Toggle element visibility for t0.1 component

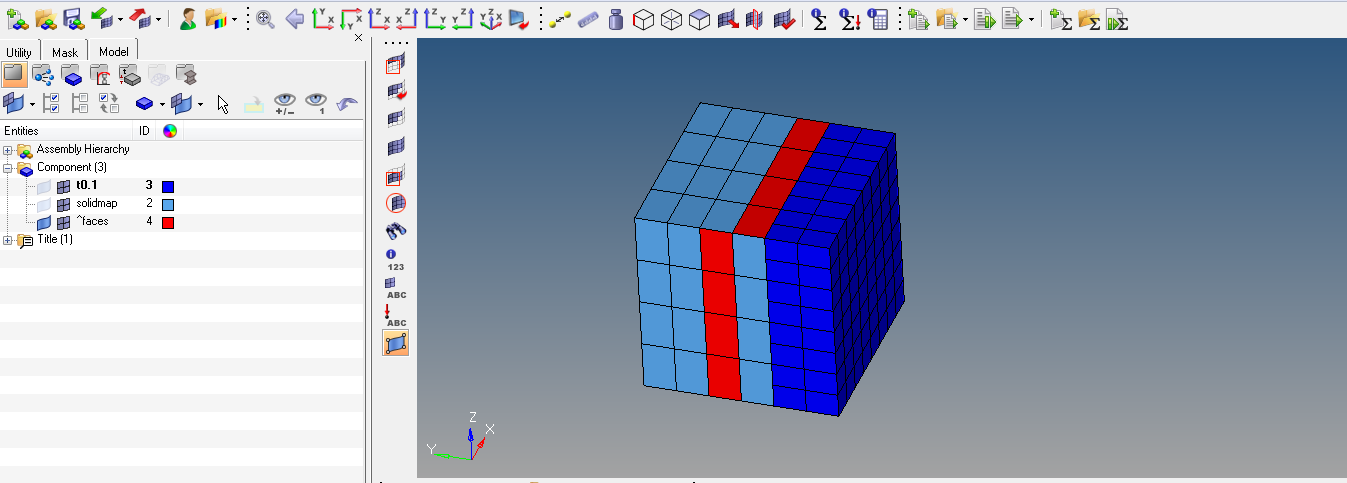coord(63,186)
